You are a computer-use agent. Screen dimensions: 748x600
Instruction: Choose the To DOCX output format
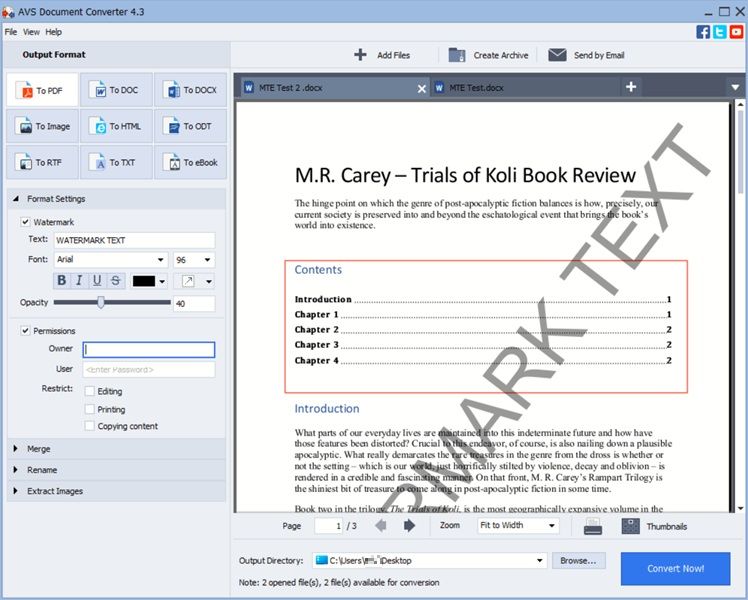[x=190, y=90]
